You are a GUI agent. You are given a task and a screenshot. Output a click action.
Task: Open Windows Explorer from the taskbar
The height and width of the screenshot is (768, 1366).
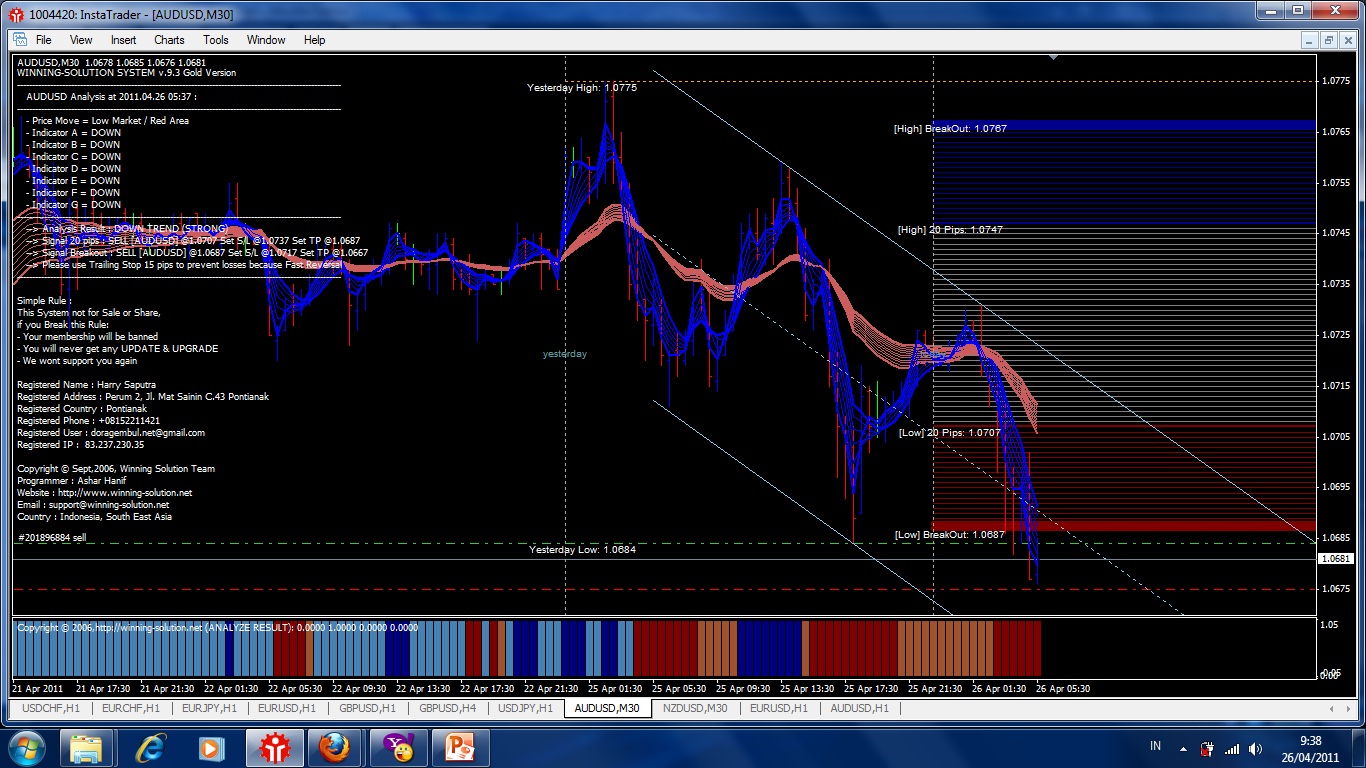point(86,748)
